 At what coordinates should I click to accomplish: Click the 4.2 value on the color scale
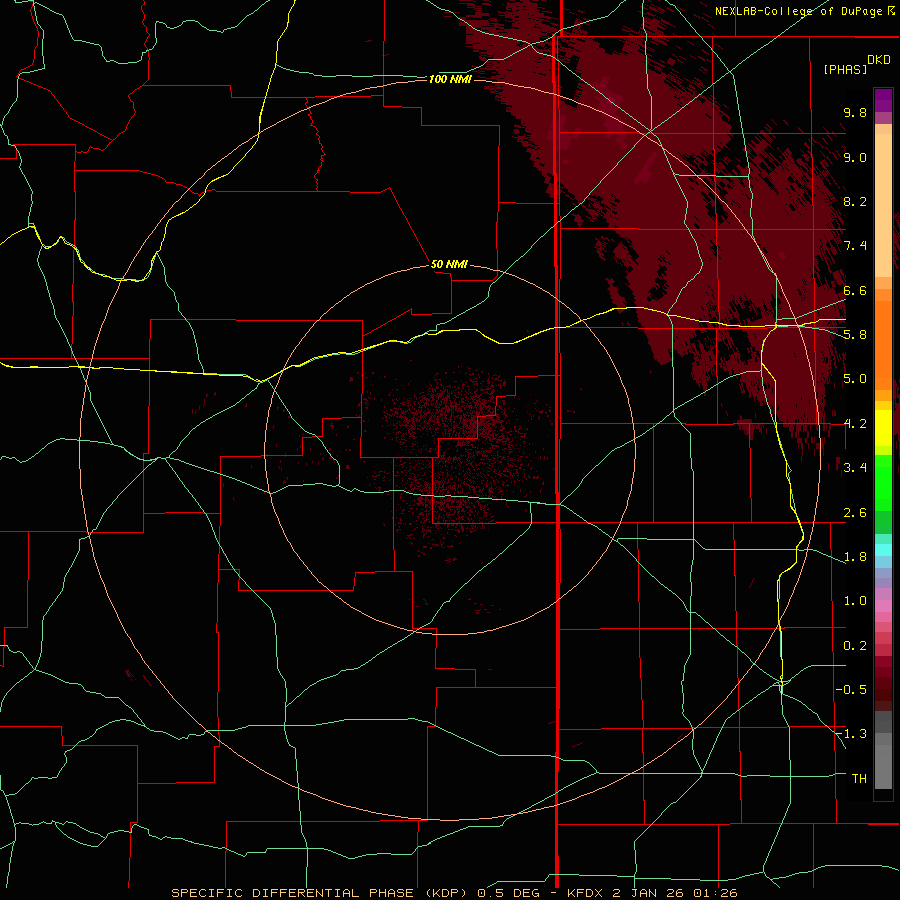855,424
